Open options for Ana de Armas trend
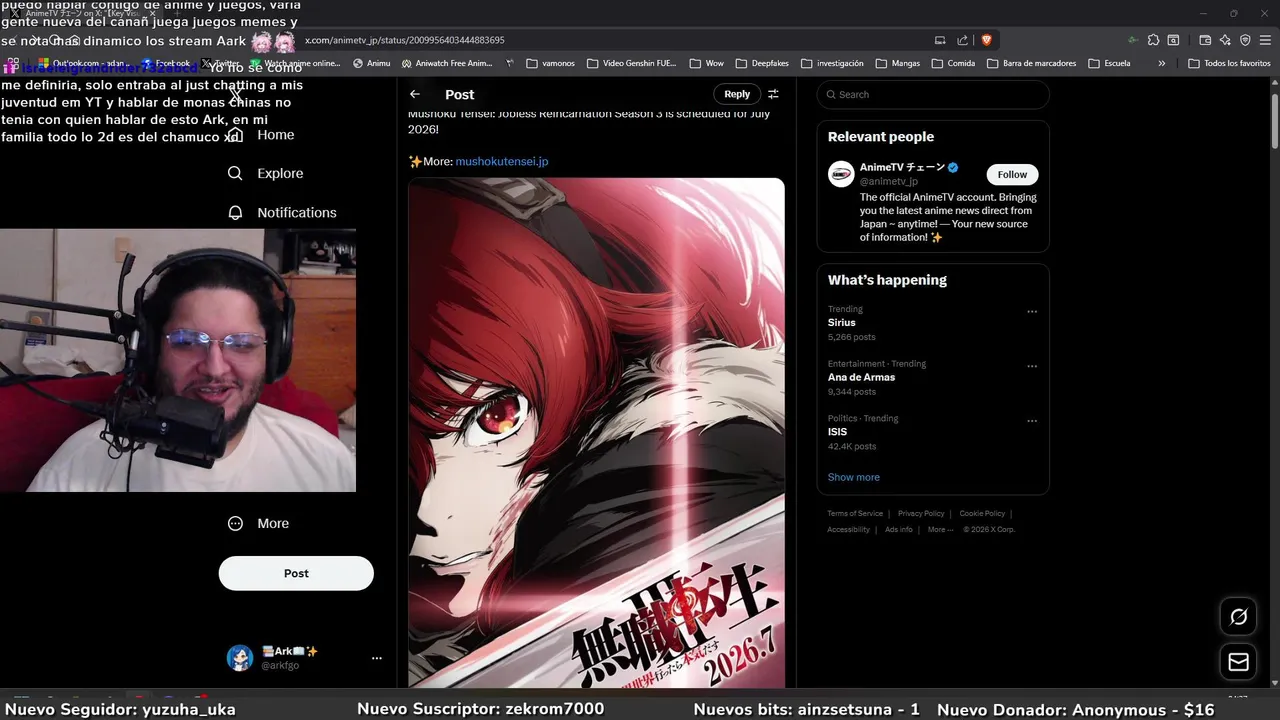1280x720 pixels. 1032,367
